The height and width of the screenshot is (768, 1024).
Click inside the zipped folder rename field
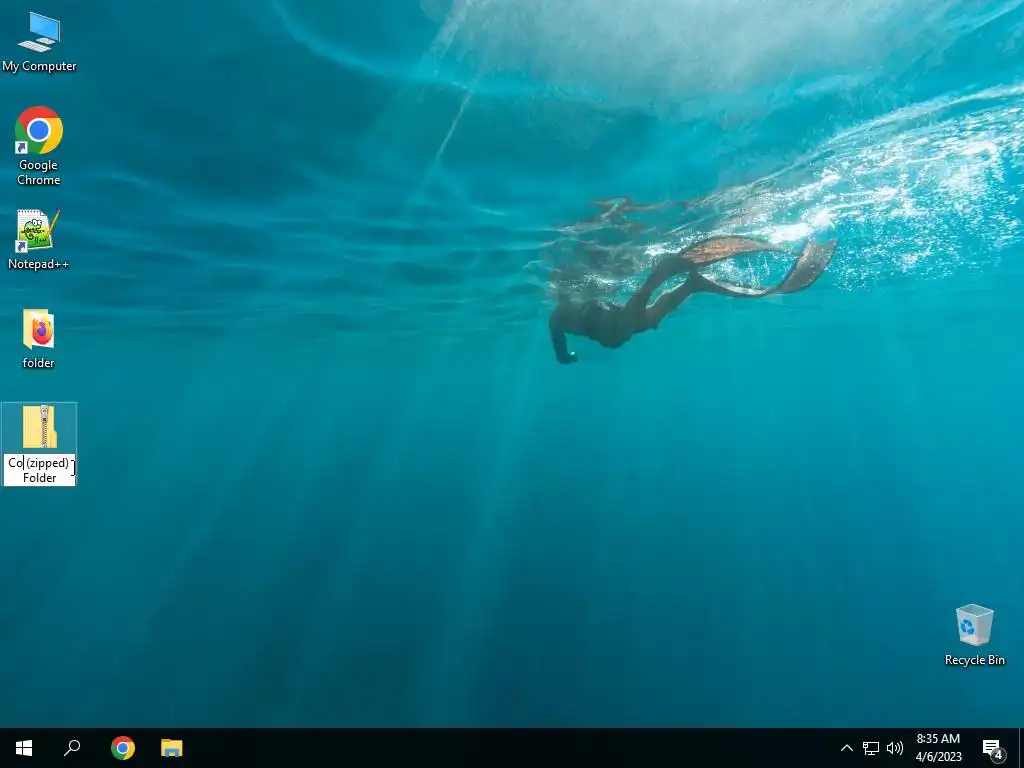39,470
